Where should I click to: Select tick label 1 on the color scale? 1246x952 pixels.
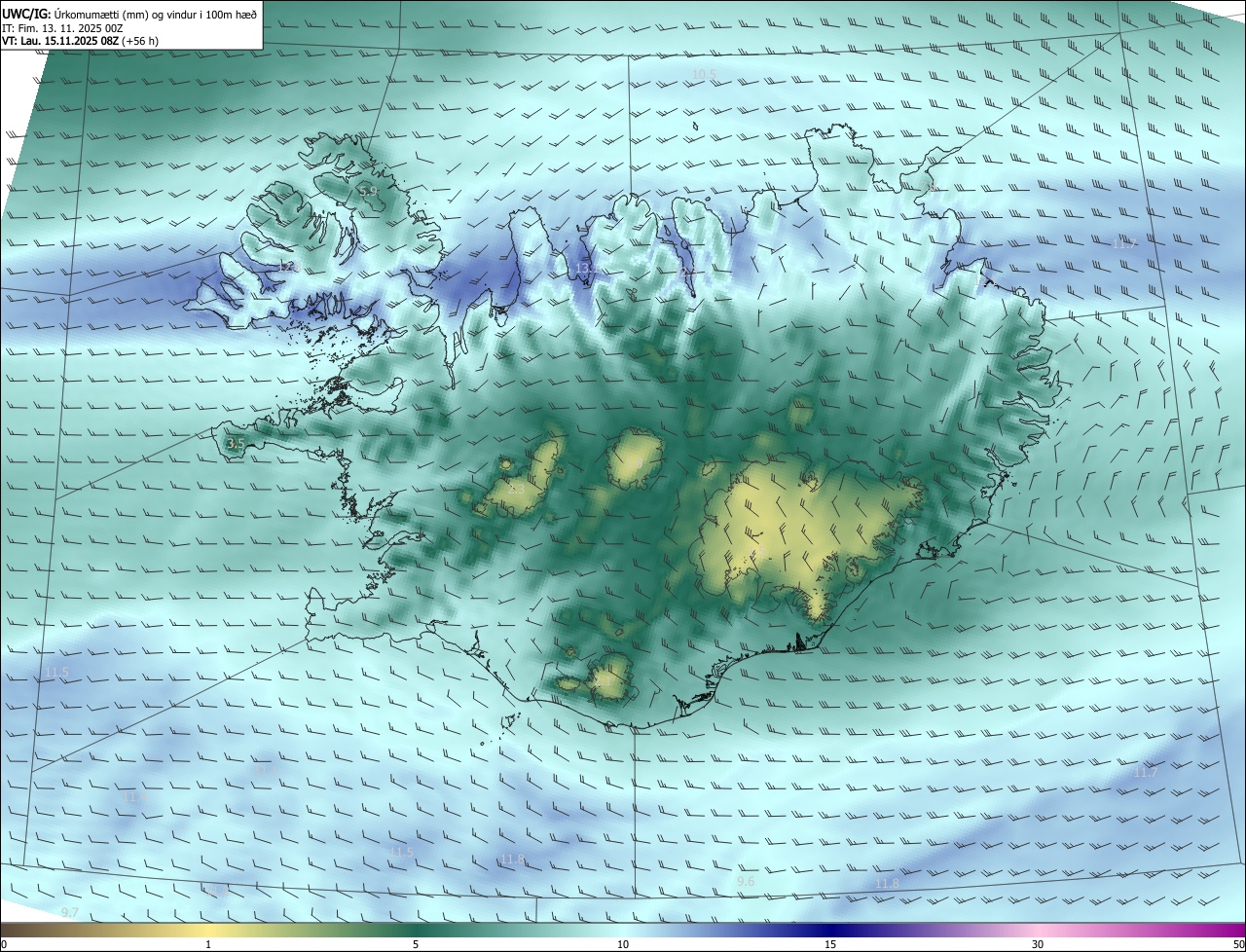(x=208, y=945)
